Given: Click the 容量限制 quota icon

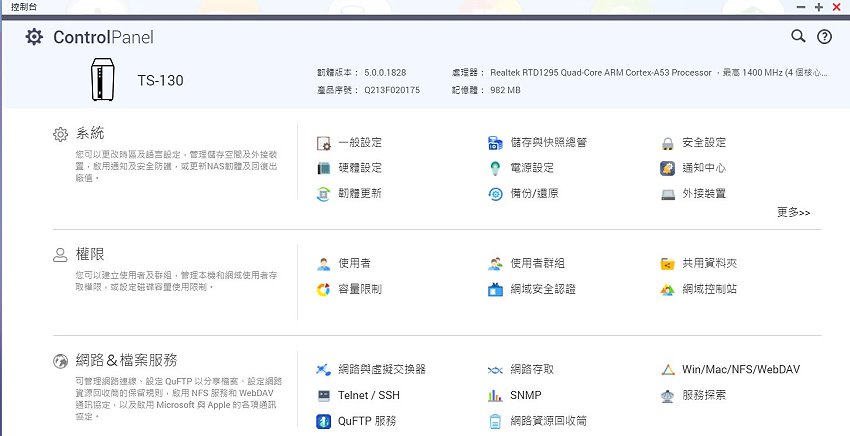Looking at the screenshot, I should pyautogui.click(x=324, y=290).
